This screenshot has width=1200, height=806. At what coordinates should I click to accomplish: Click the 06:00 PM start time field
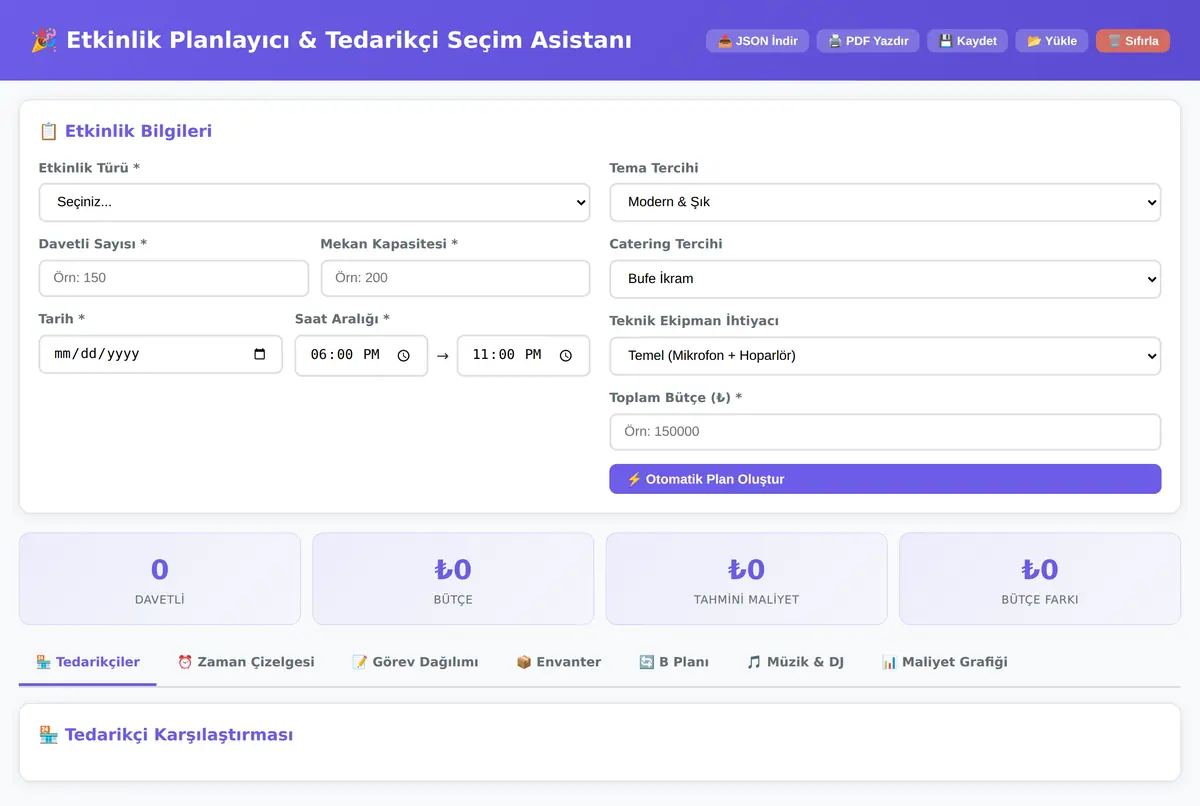click(361, 356)
